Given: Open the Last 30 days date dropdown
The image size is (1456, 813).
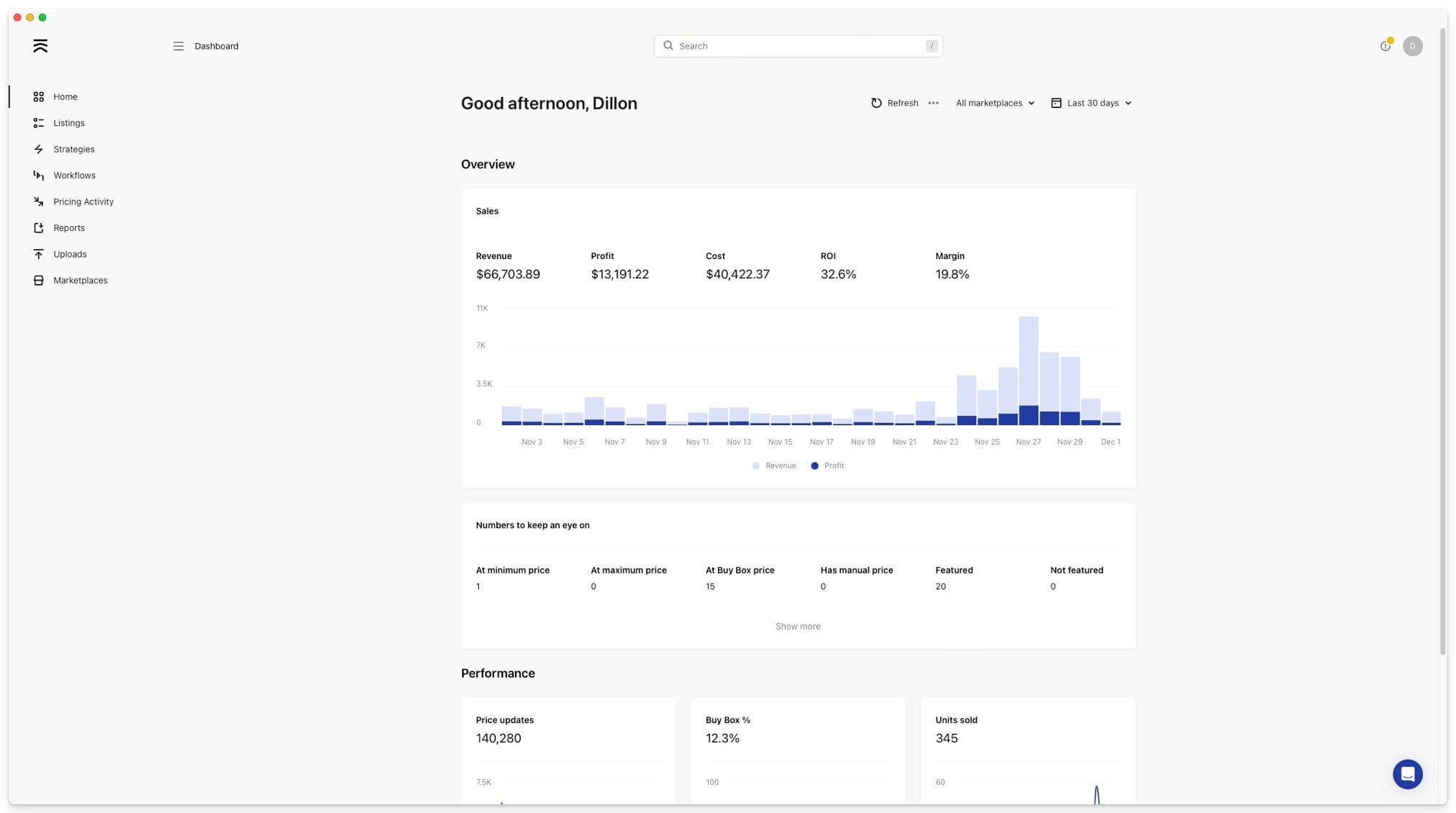Looking at the screenshot, I should (1091, 103).
